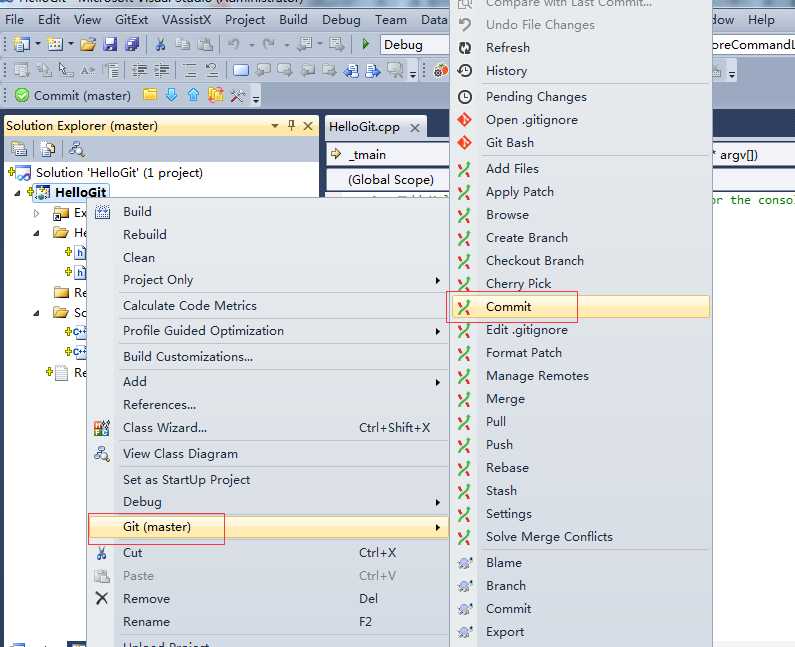
Task: Select Build Customizations... entry
Action: tap(269, 357)
